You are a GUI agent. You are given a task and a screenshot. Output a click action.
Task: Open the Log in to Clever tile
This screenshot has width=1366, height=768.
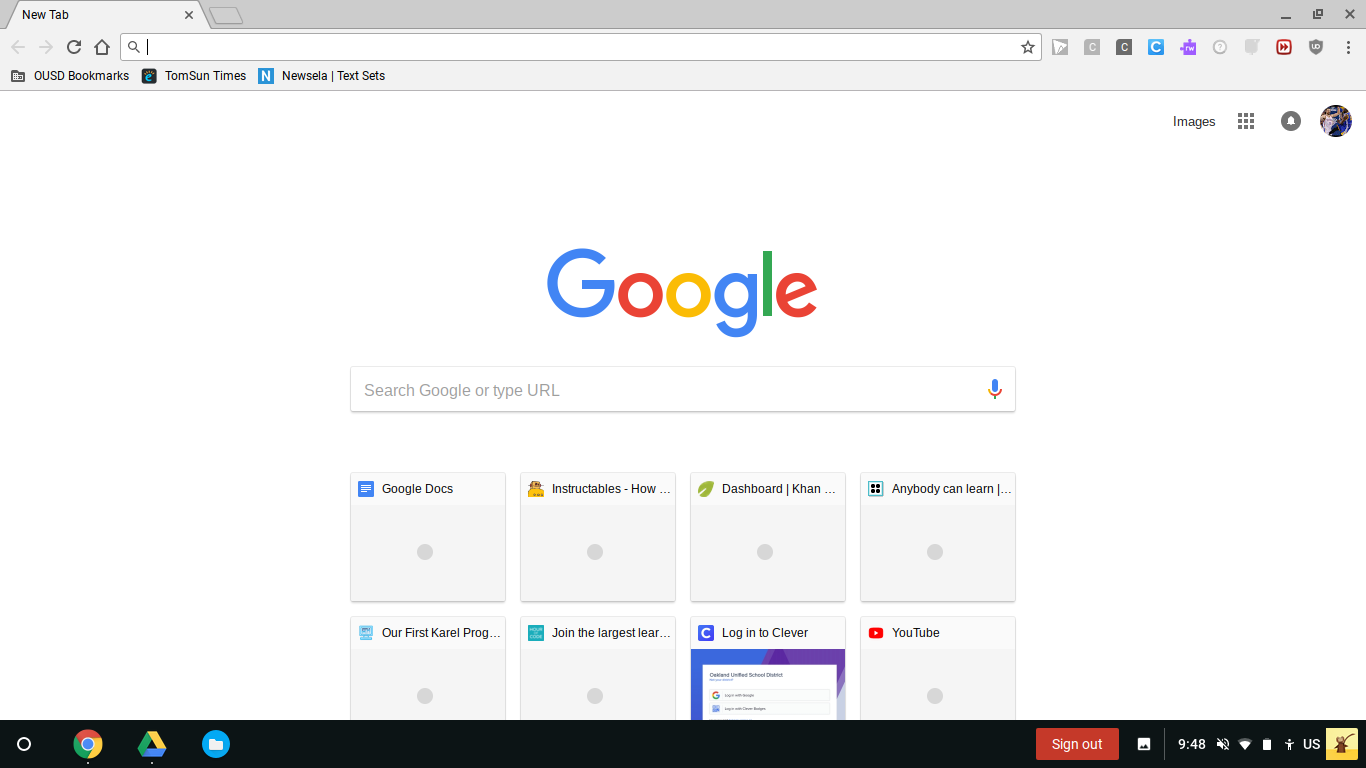768,668
